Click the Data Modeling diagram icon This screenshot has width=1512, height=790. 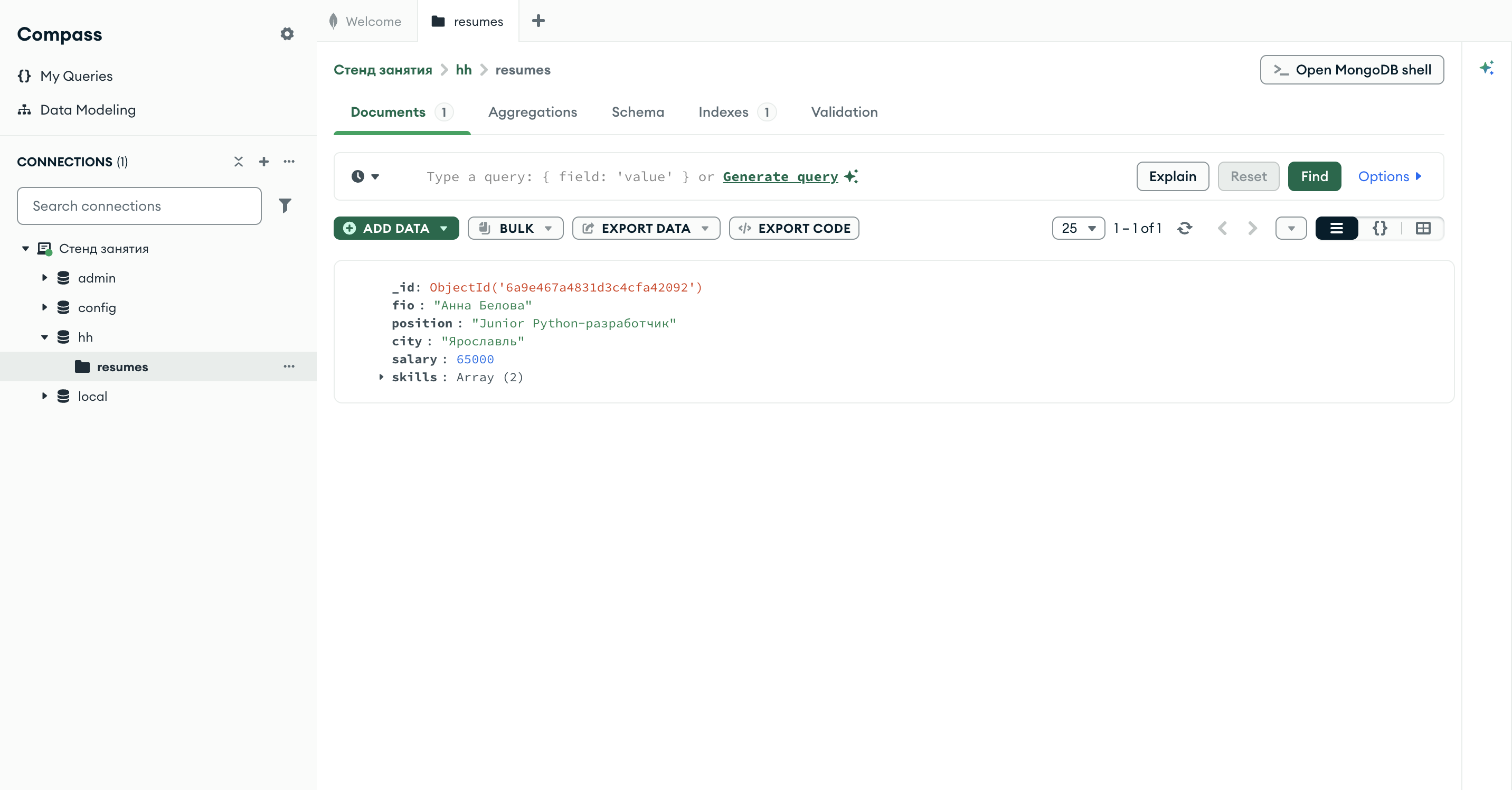(x=24, y=110)
